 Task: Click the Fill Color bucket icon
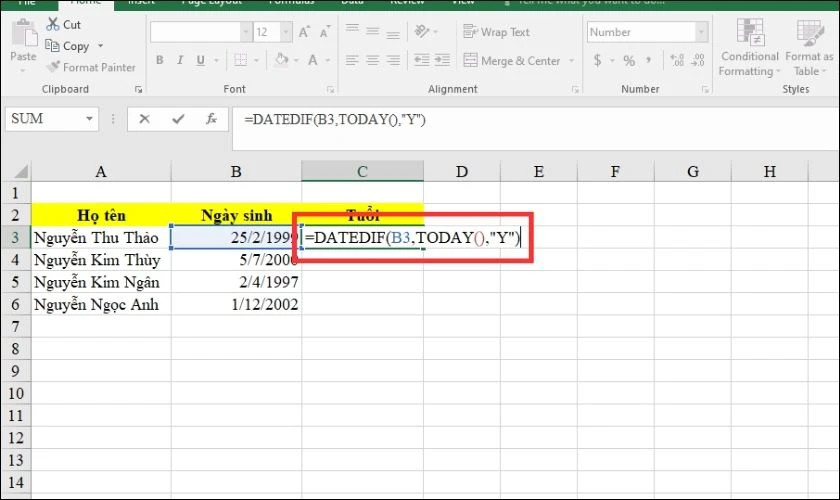click(282, 59)
